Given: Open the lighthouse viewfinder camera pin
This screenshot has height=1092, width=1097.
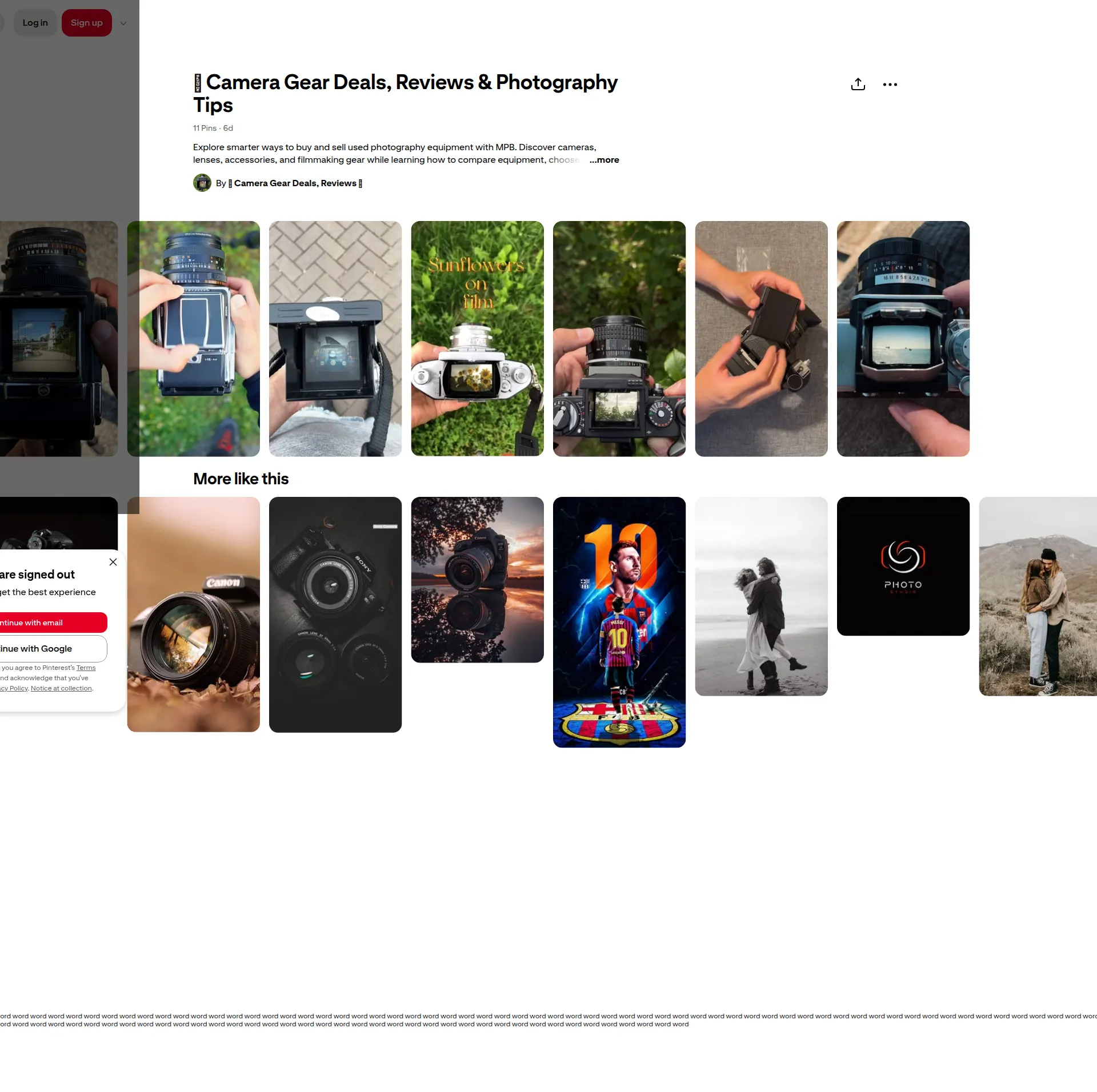Looking at the screenshot, I should tap(59, 339).
